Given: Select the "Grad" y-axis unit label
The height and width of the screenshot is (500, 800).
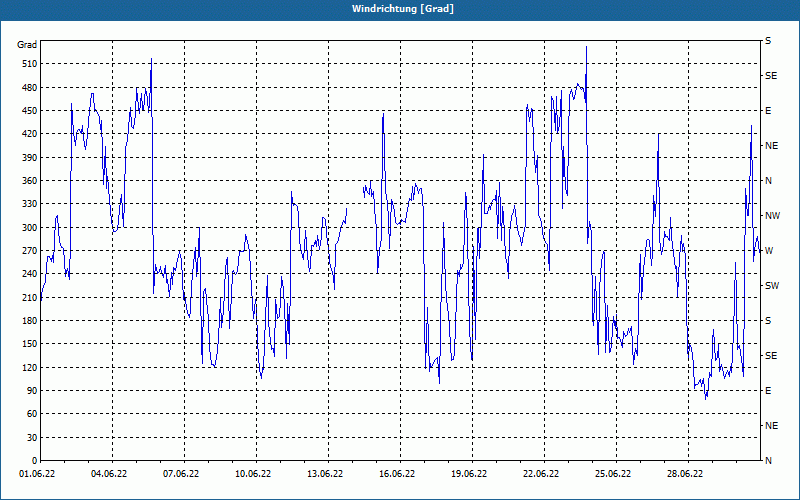Looking at the screenshot, I should (x=27, y=45).
